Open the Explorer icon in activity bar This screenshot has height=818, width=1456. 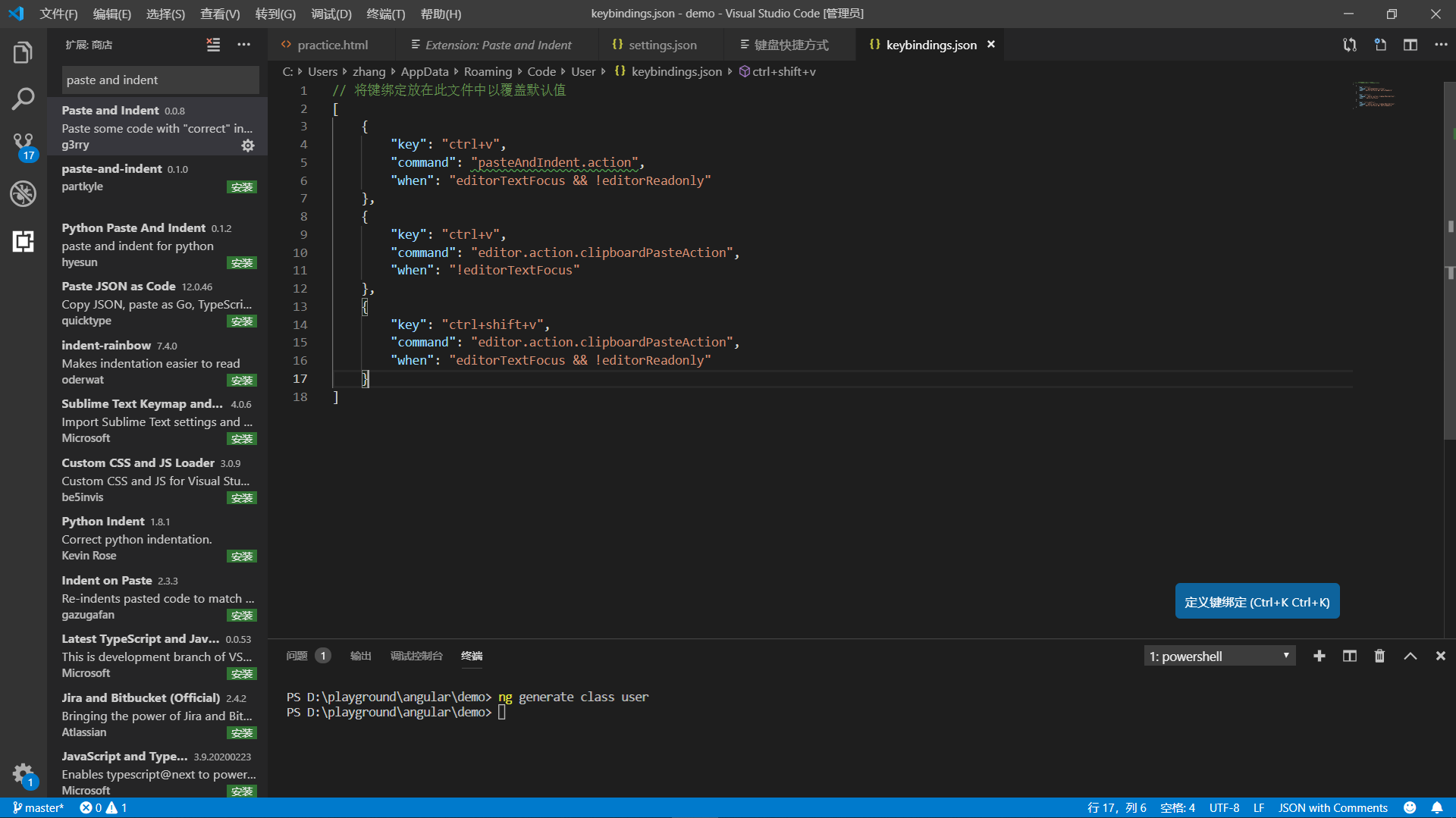point(23,52)
